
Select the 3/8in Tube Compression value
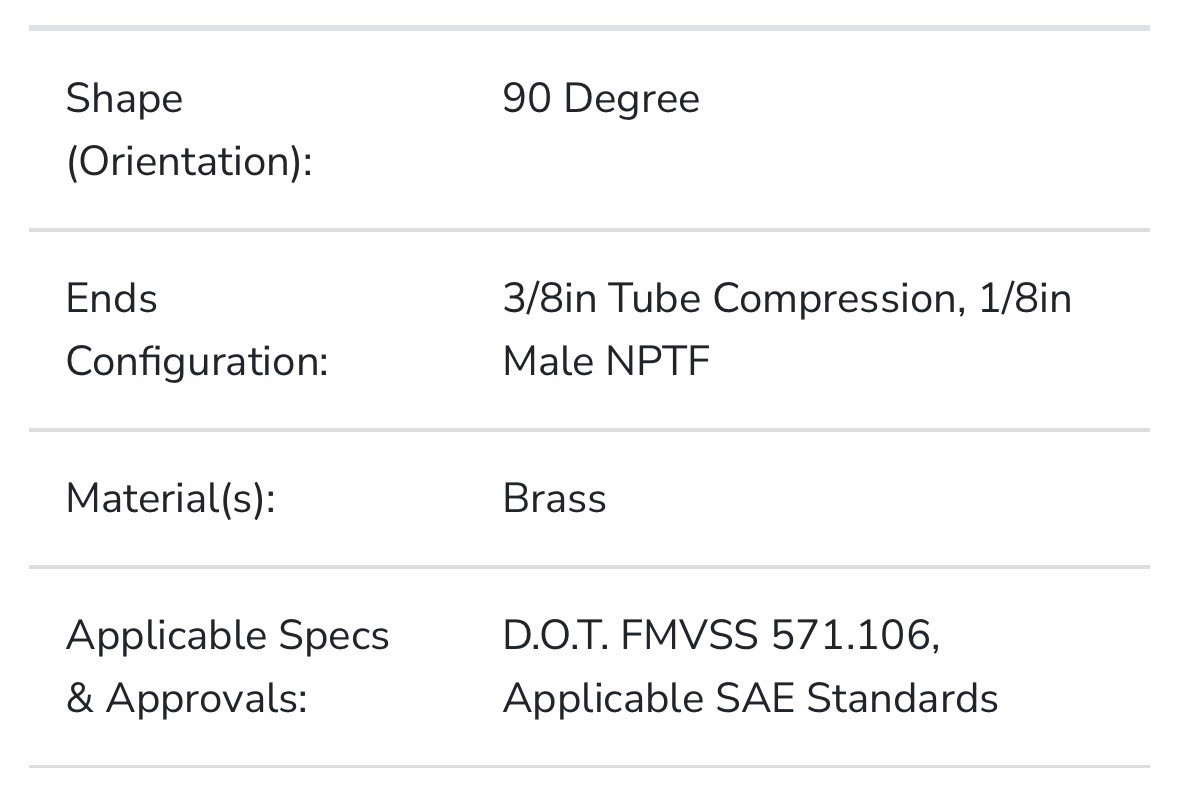734,299
